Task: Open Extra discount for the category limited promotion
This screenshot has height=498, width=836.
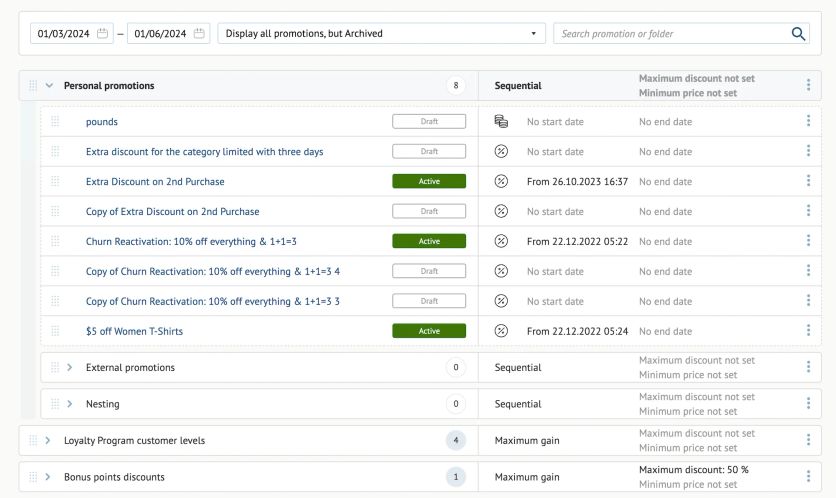Action: pyautogui.click(x=205, y=151)
